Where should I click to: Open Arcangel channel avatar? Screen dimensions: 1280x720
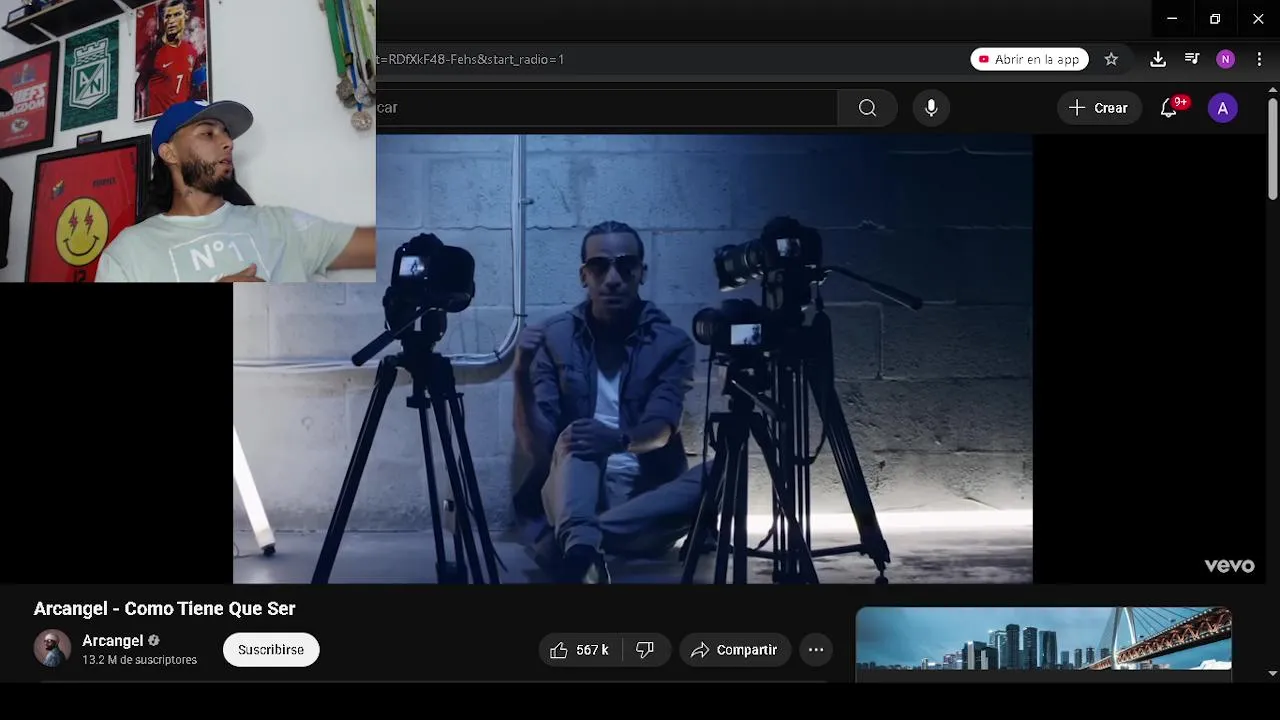tap(52, 649)
